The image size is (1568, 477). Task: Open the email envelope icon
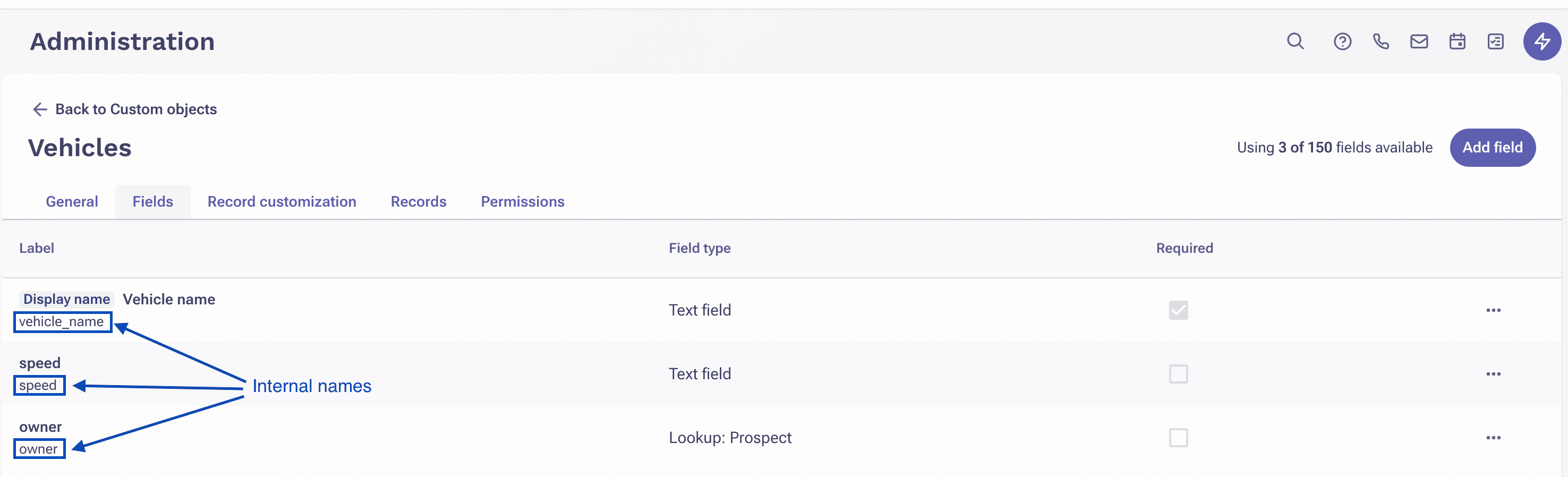pos(1419,41)
